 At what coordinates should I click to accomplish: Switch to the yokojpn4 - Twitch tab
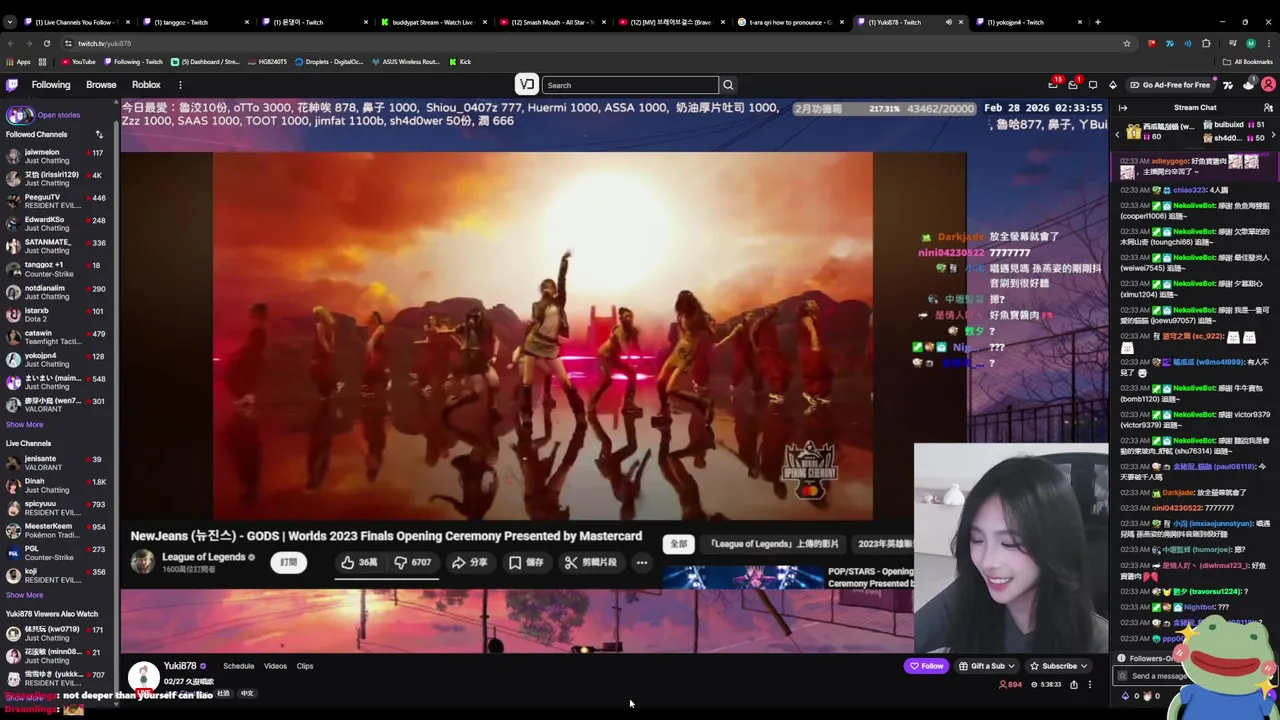point(1028,22)
